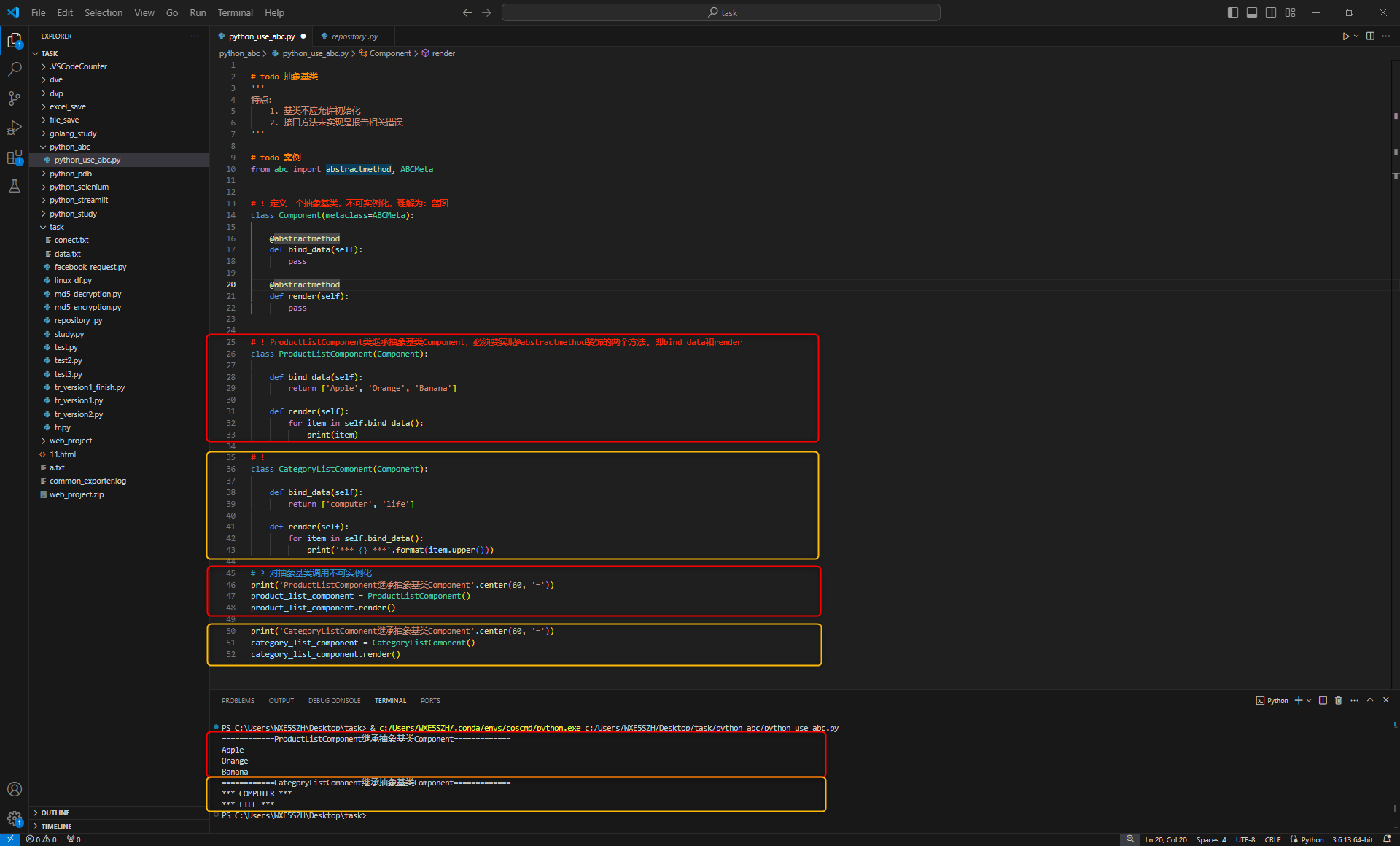Viewport: 1400px width, 846px height.
Task: Split the editor to the right
Action: (1370, 36)
